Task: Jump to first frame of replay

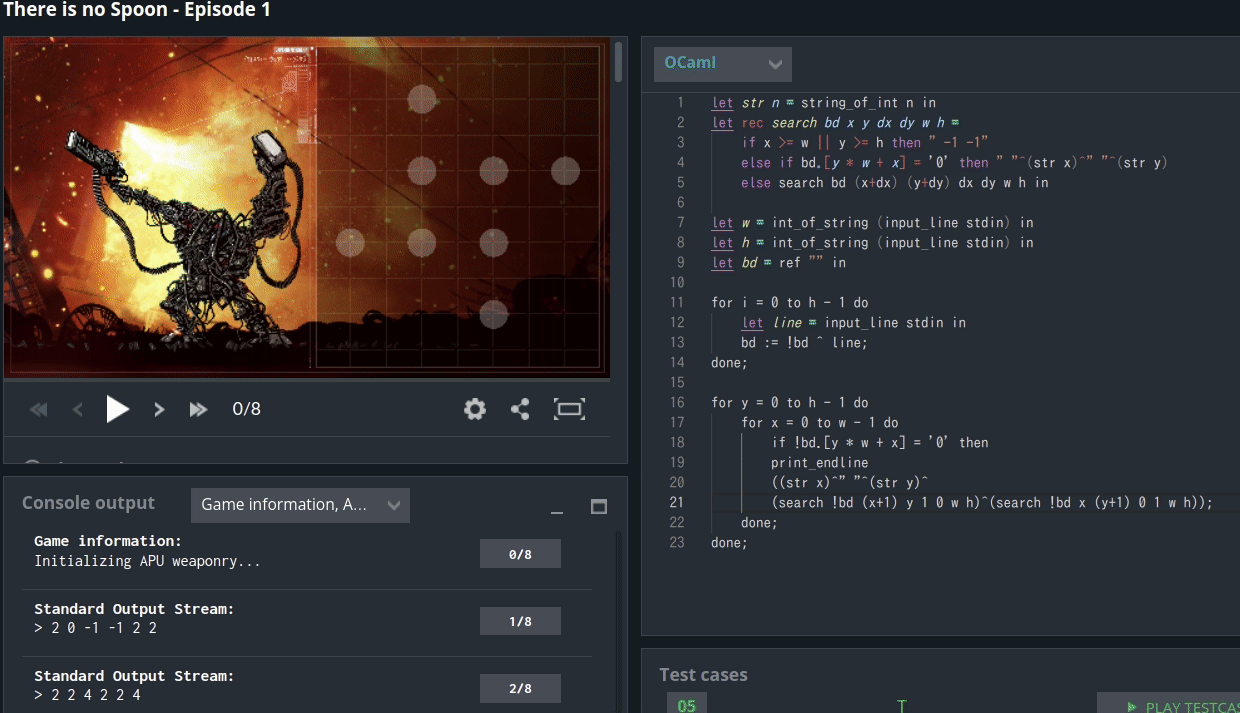Action: pos(39,409)
